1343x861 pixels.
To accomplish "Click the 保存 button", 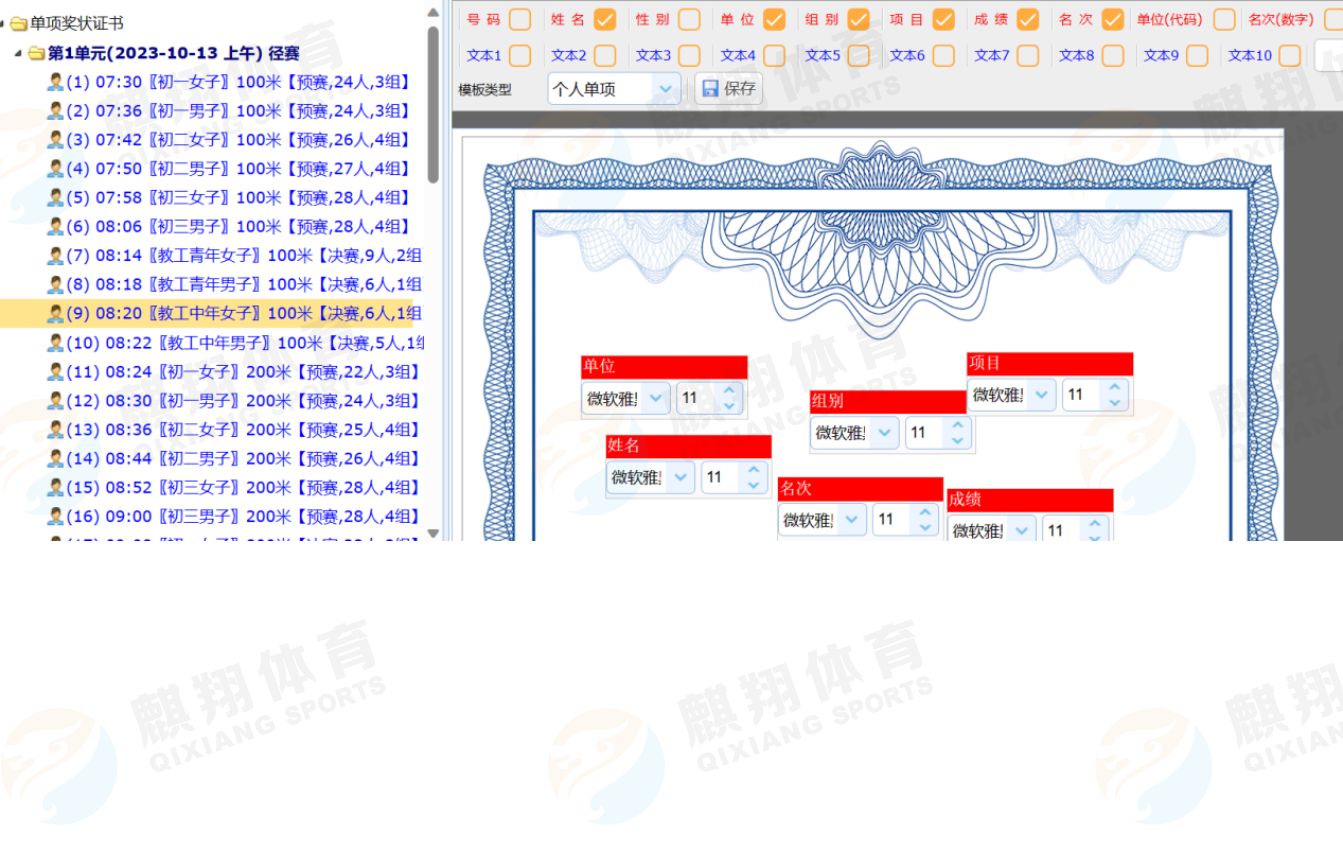I will (729, 89).
